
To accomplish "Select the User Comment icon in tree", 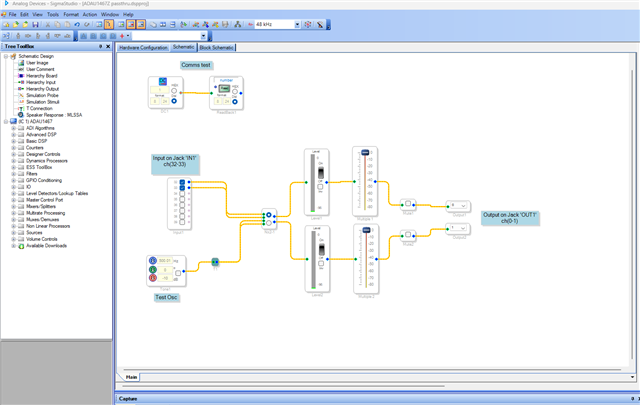I will pos(21,69).
